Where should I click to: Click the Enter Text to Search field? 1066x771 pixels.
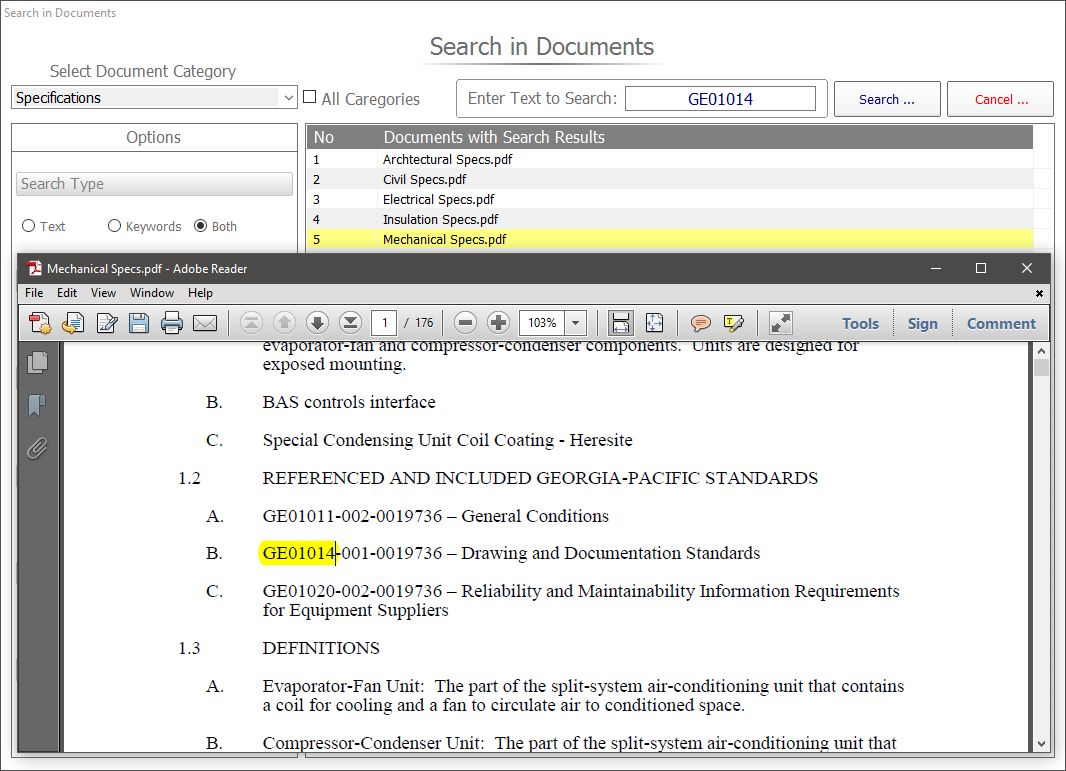point(720,99)
